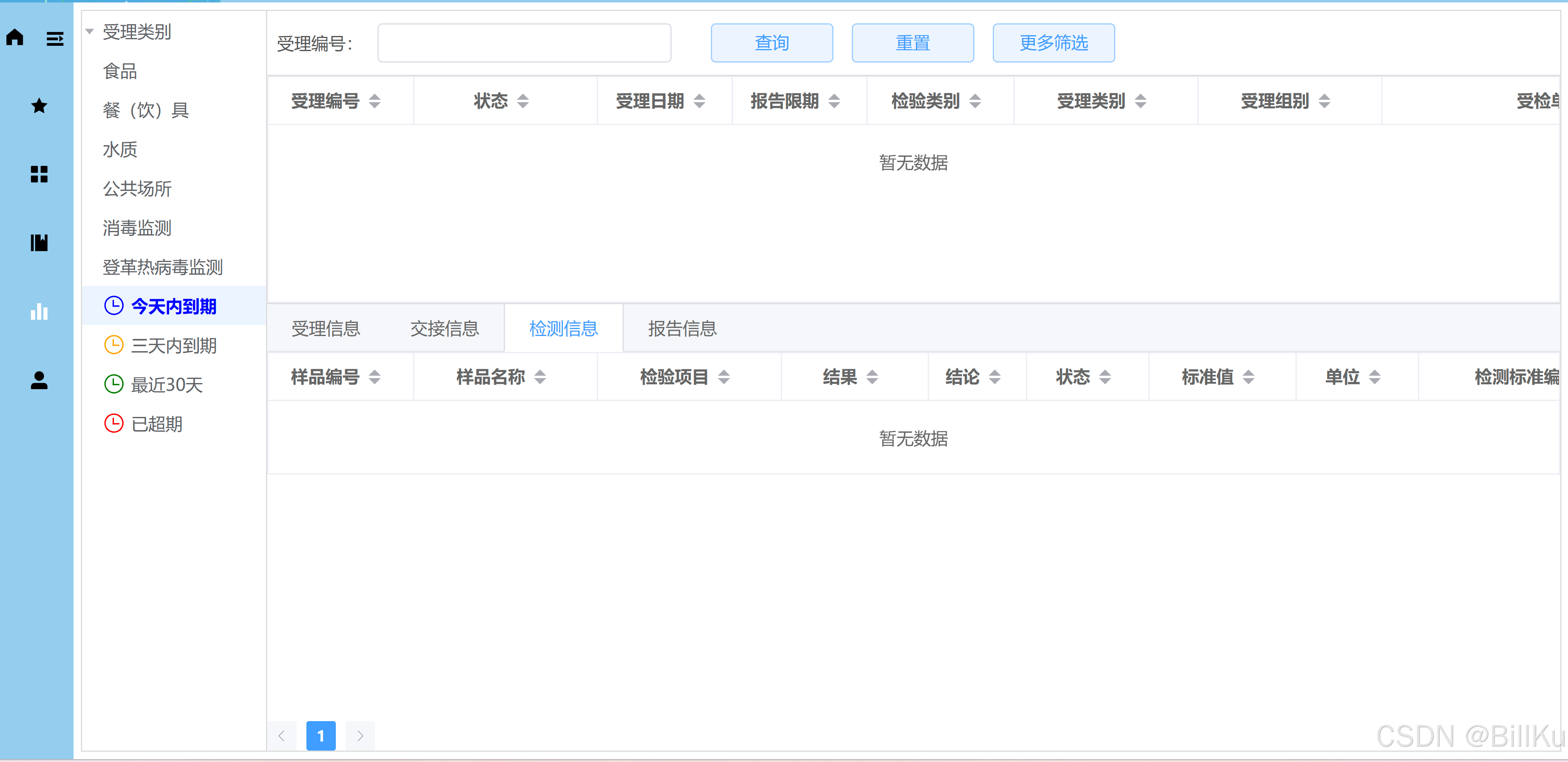Go to next page arrow
1568x762 pixels.
point(360,736)
